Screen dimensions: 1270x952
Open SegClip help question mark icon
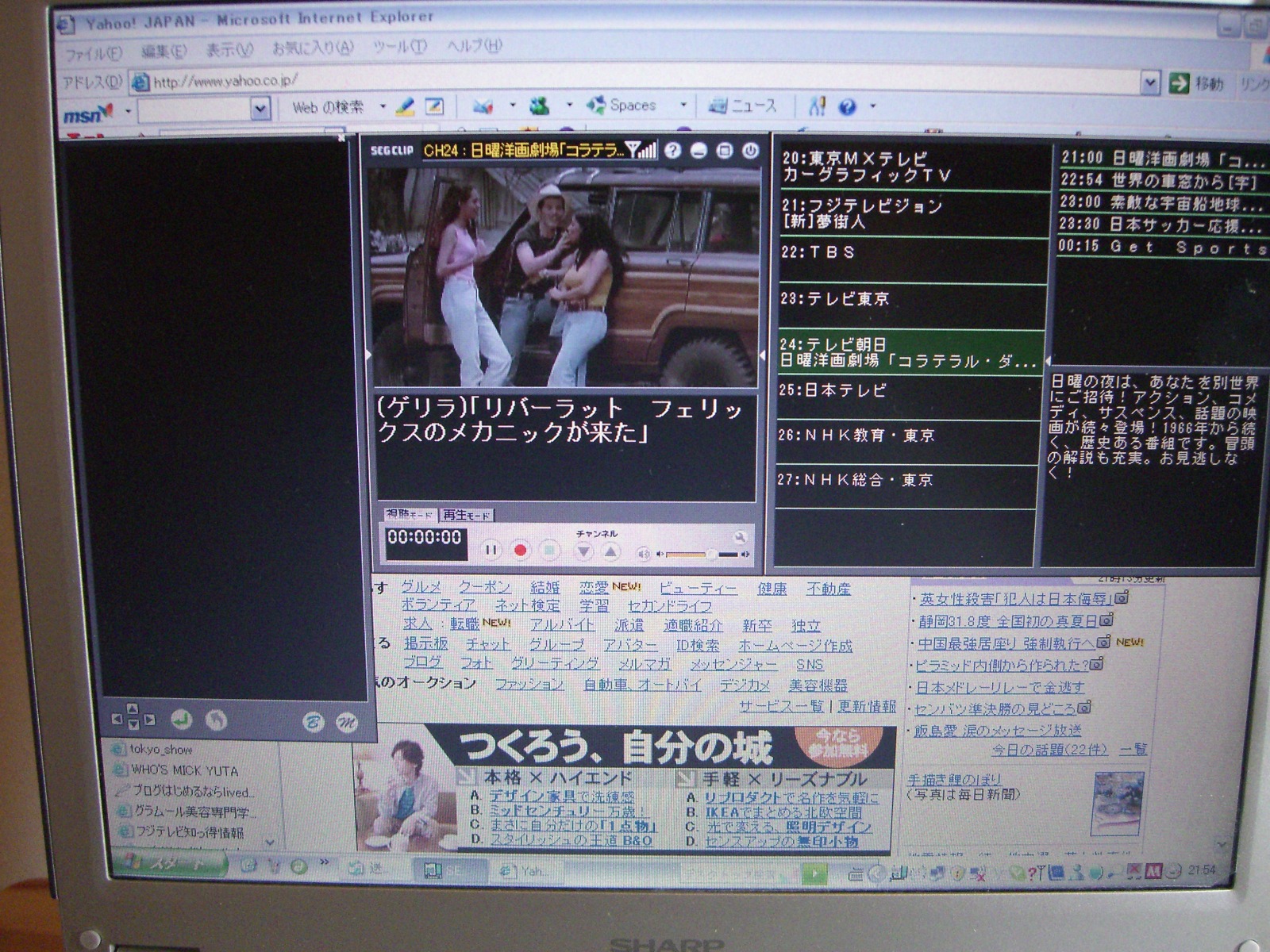[672, 150]
